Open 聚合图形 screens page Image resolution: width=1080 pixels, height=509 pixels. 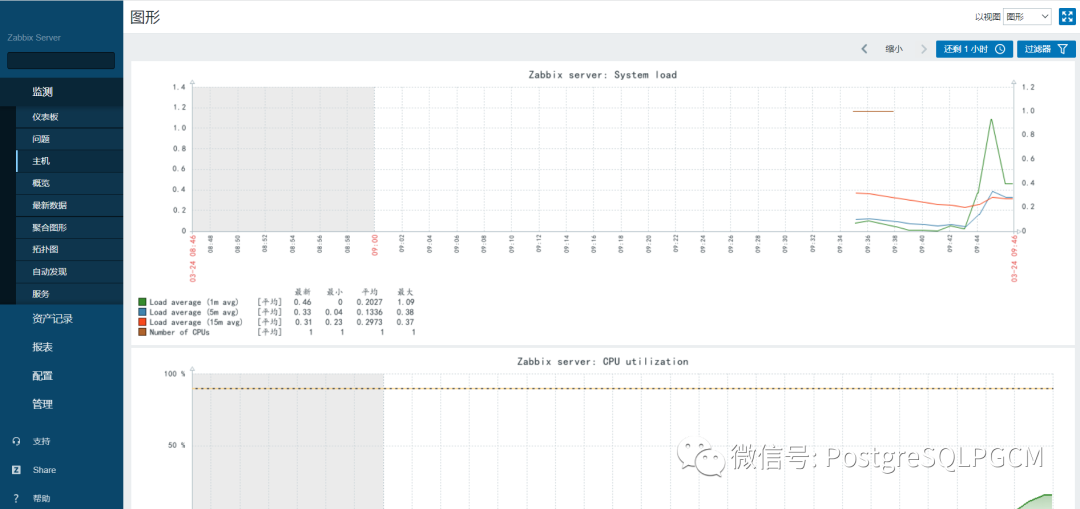pos(69,227)
